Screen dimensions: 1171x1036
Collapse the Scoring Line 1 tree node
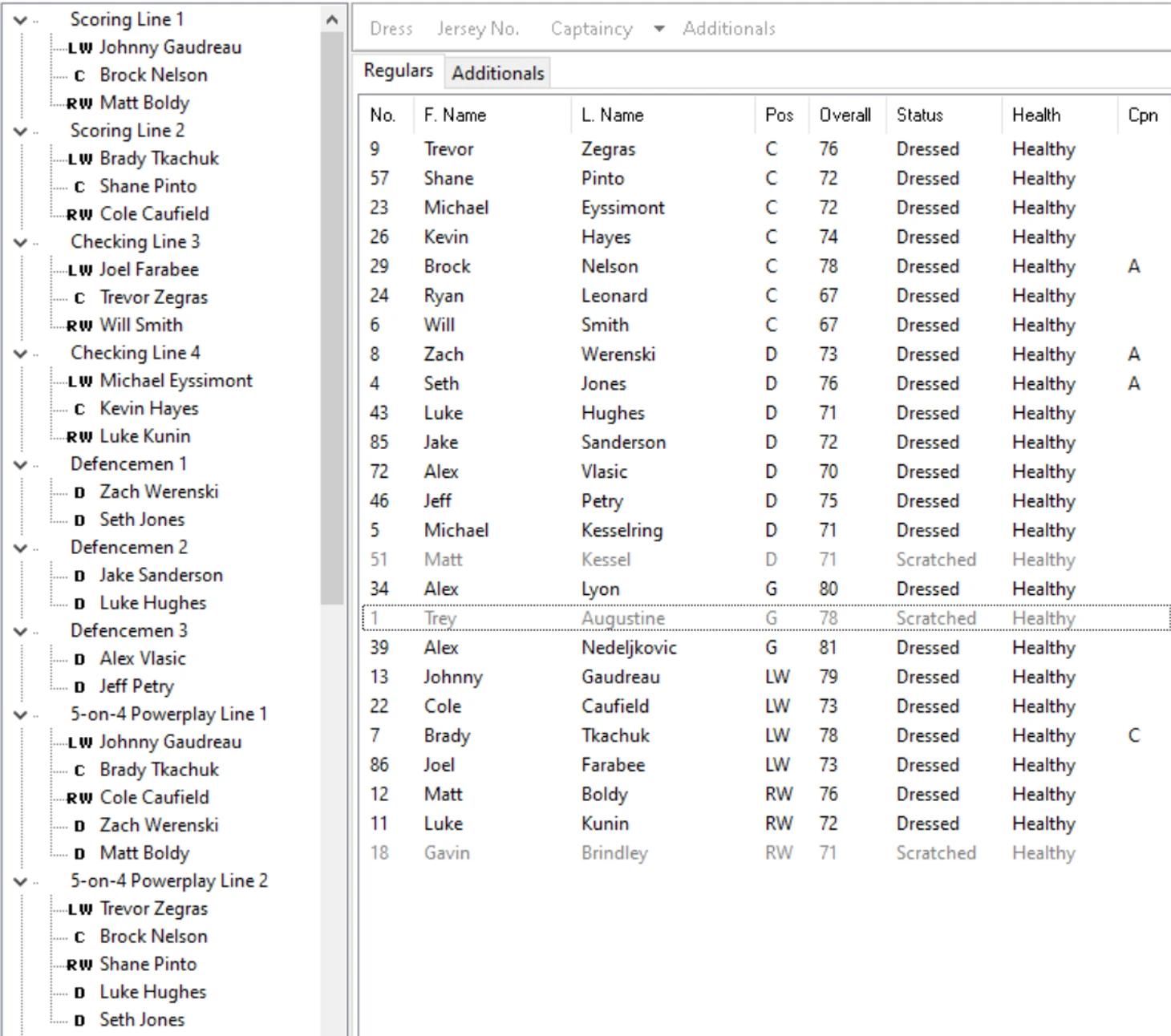[x=21, y=20]
